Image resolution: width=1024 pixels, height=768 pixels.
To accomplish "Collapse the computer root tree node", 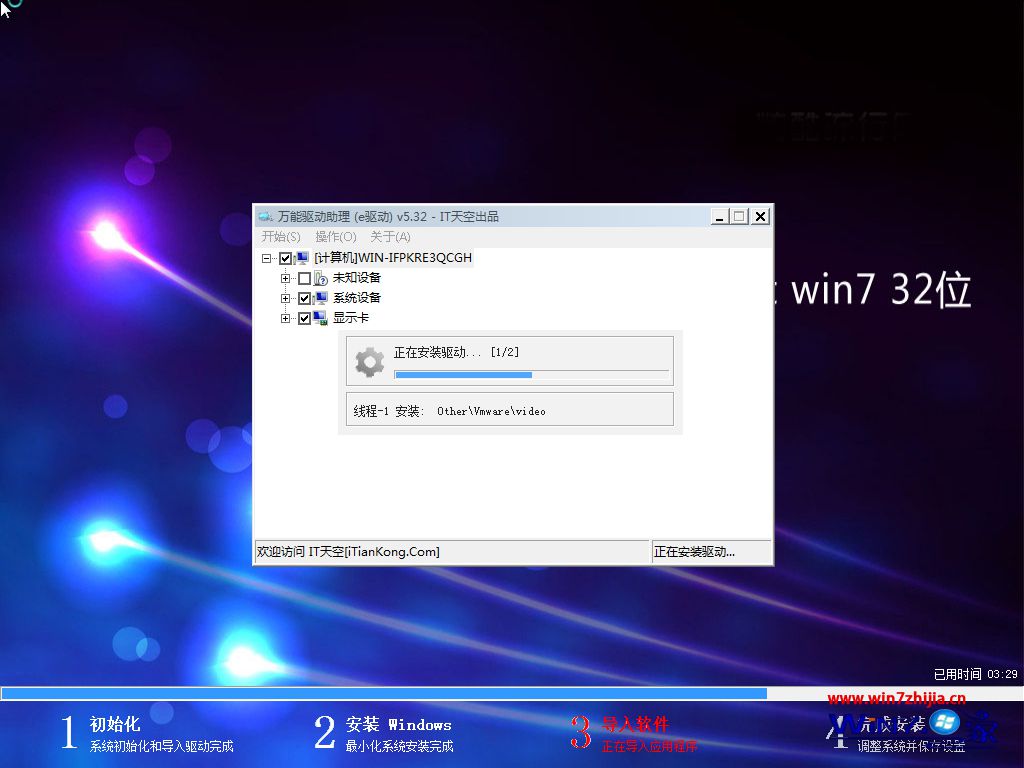I will [x=266, y=258].
